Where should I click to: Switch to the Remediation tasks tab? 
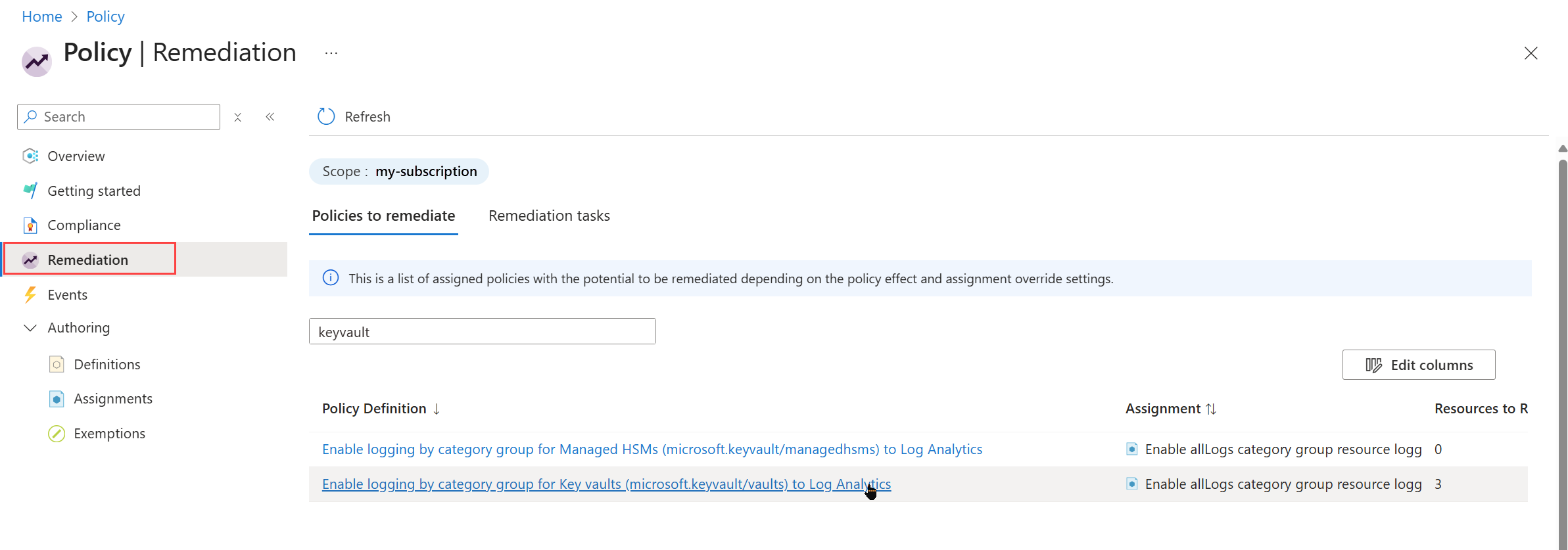549,216
